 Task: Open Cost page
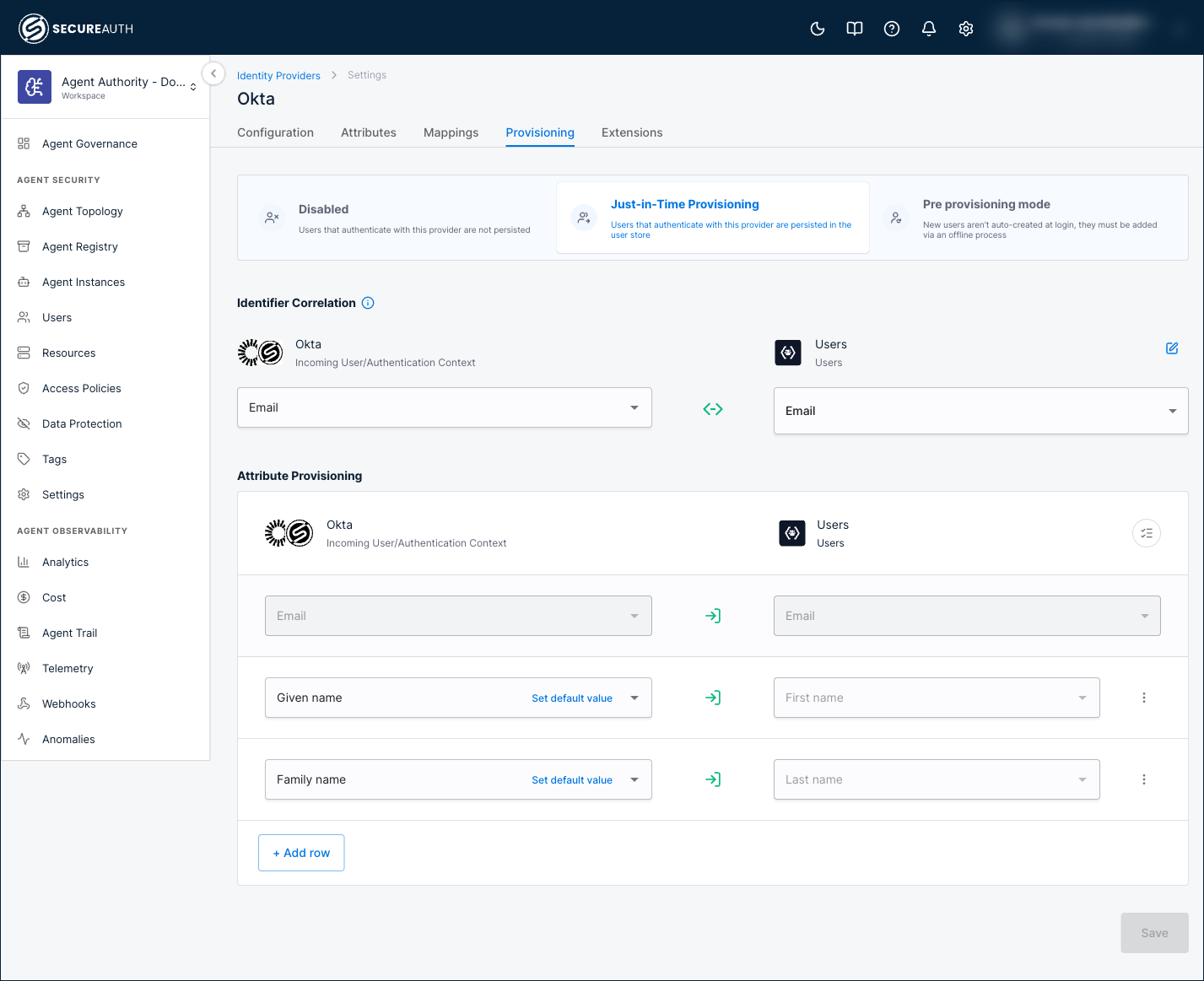point(54,597)
